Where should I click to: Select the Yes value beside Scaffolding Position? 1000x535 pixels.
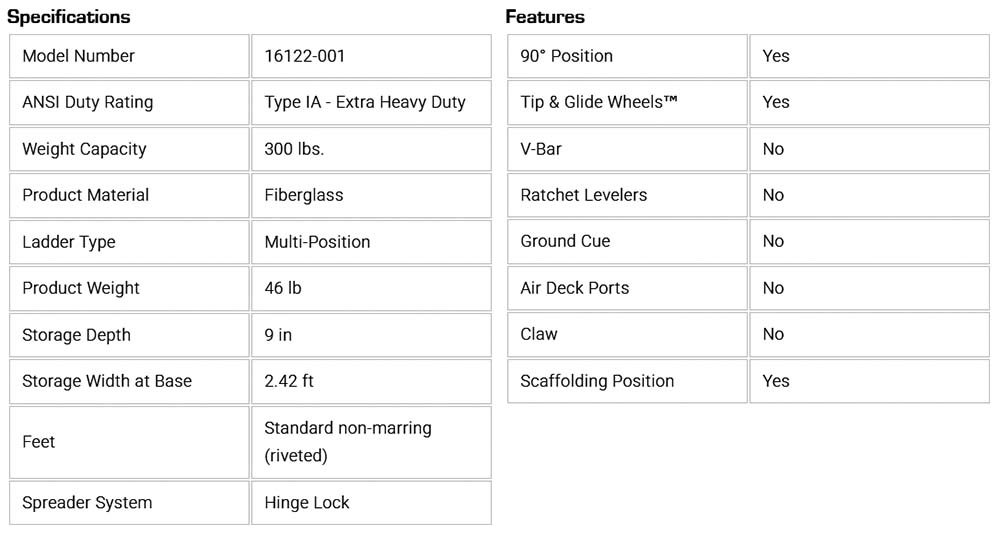(776, 381)
